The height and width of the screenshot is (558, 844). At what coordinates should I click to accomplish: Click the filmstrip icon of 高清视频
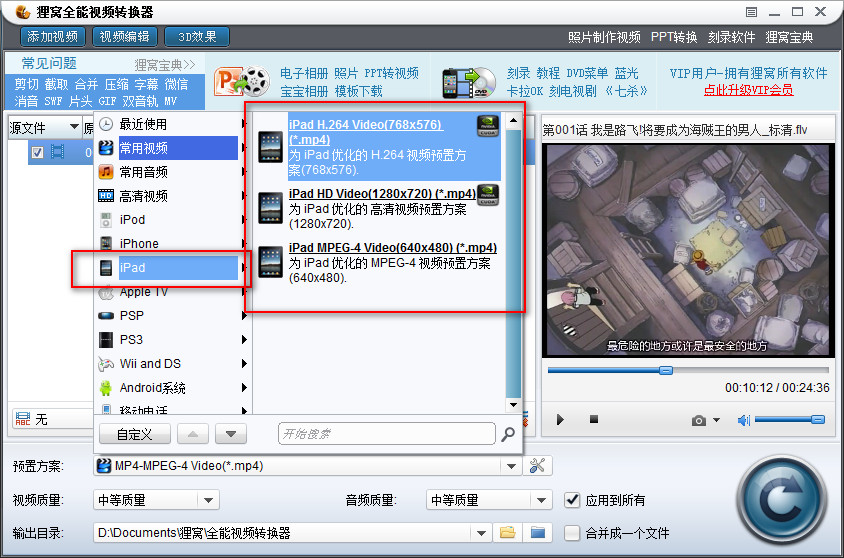tap(106, 195)
